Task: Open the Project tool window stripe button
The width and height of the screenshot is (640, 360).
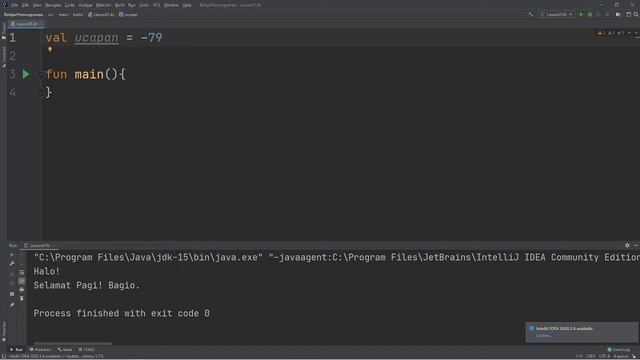Action: [4, 31]
